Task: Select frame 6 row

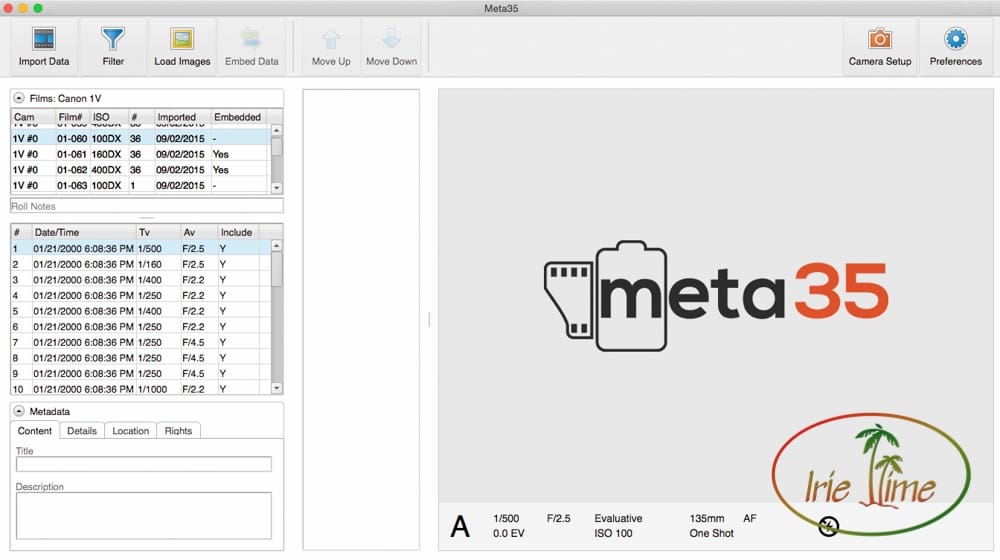Action: 140,327
